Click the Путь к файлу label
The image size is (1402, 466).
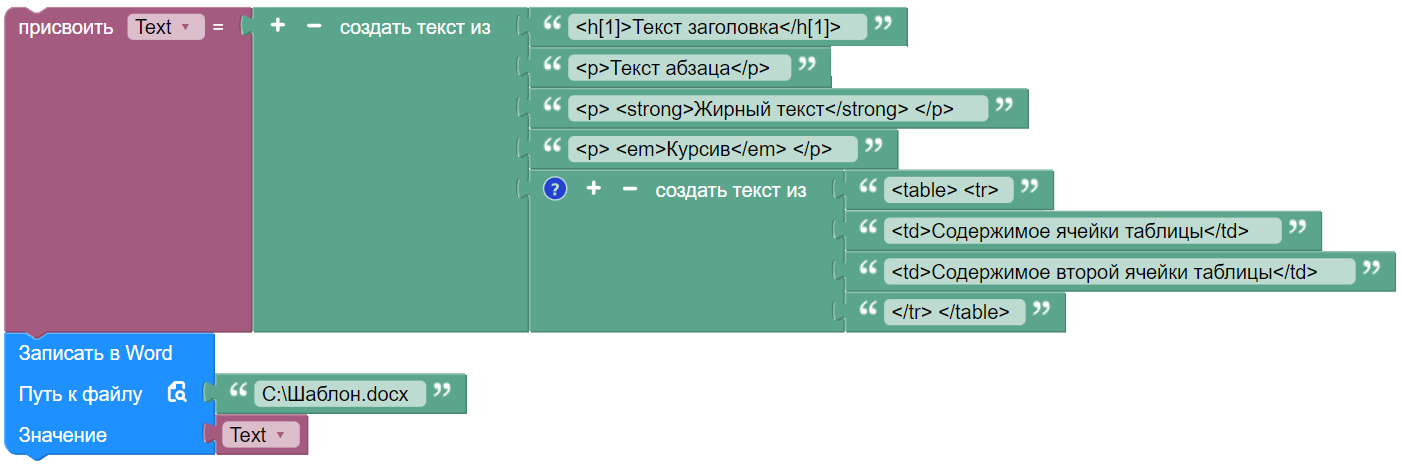[x=81, y=394]
